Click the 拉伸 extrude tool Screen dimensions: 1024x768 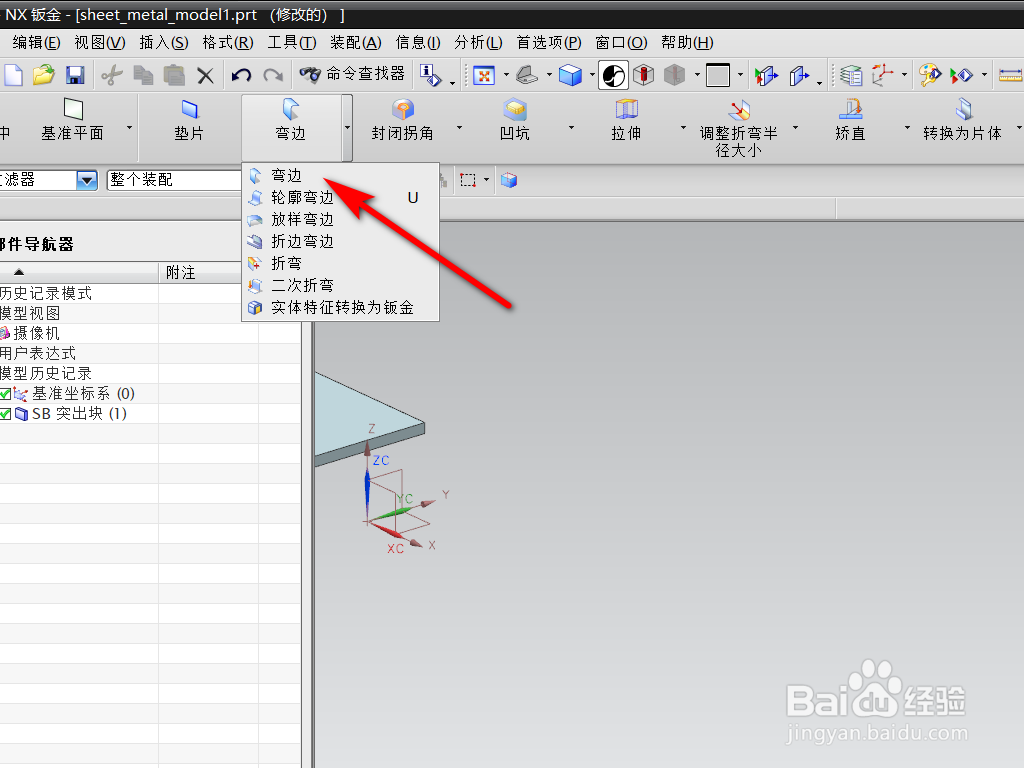tap(626, 120)
